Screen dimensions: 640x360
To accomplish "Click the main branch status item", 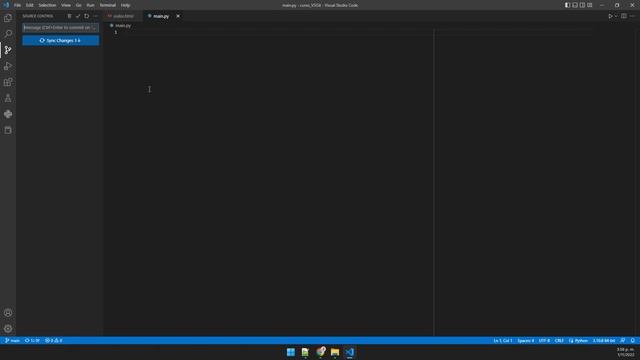I will tap(12, 340).
